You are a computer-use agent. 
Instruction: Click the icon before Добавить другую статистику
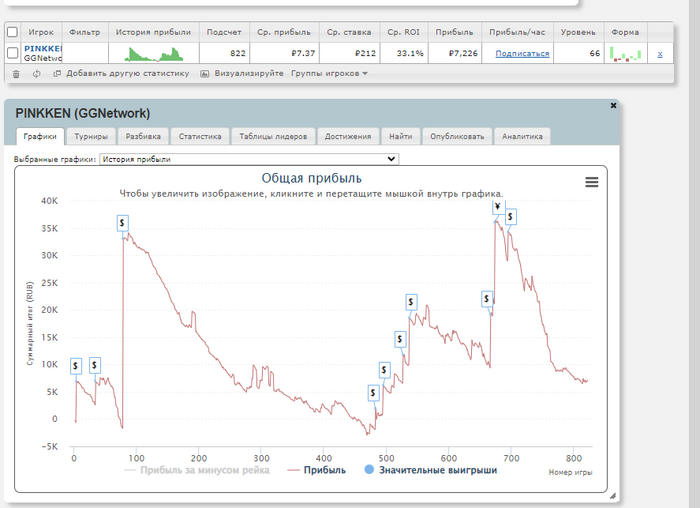(57, 74)
